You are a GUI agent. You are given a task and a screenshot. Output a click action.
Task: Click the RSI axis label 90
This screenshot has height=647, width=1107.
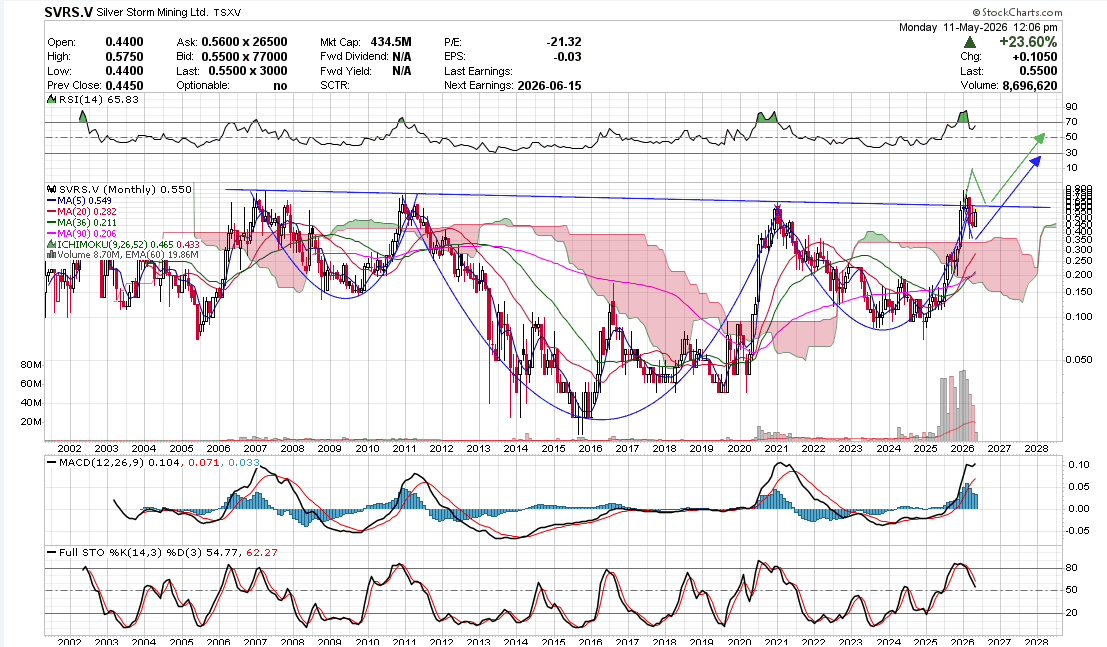tap(1071, 107)
